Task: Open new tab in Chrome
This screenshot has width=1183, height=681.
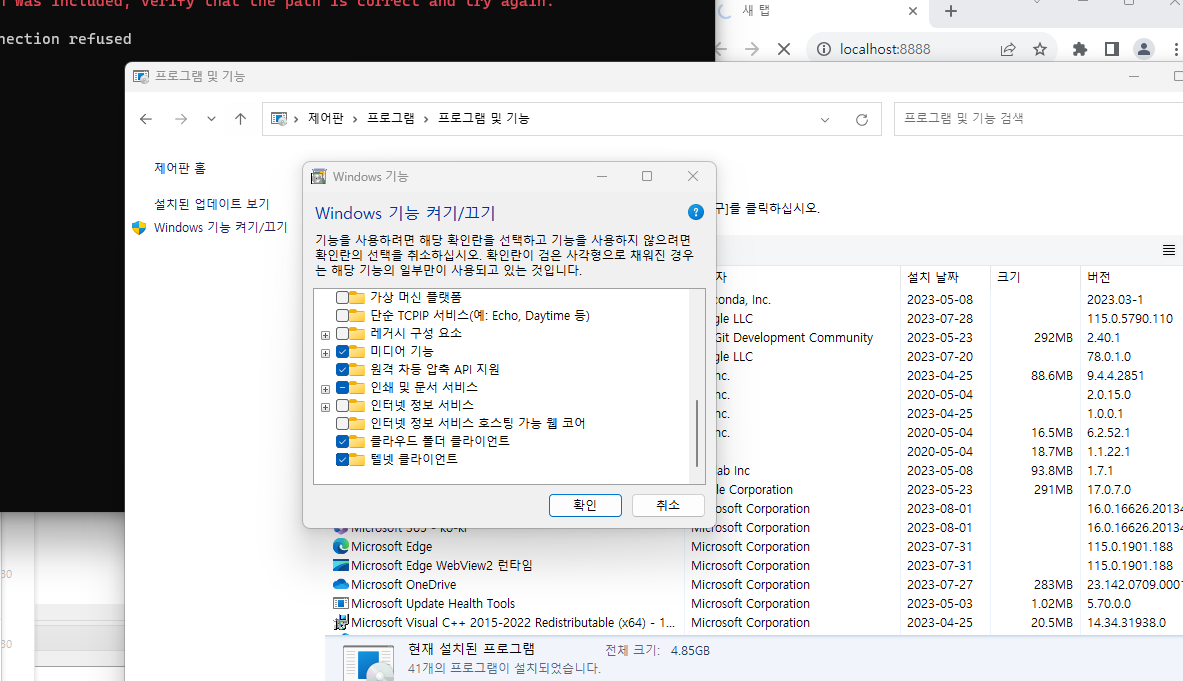Action: 951,11
